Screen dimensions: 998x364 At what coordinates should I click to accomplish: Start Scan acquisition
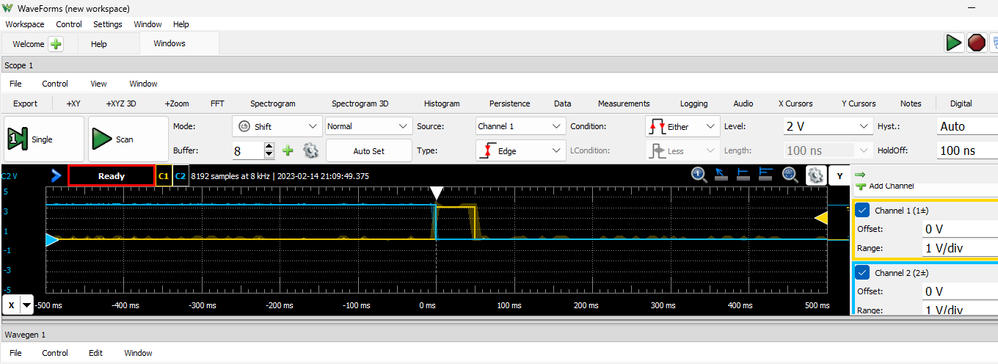(x=128, y=139)
